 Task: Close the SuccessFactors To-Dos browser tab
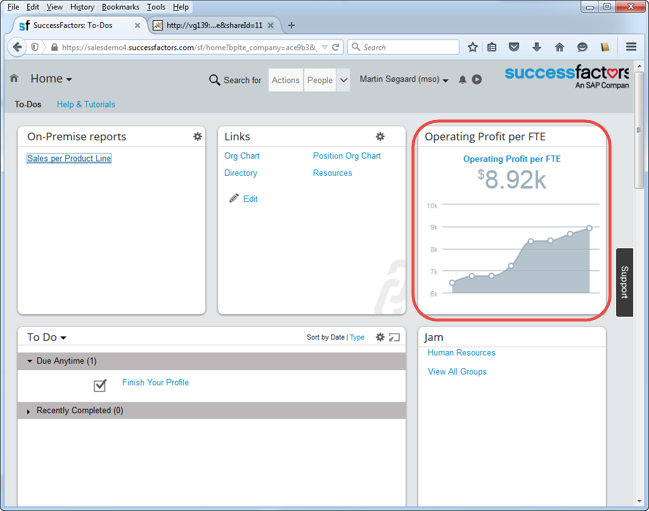[x=137, y=25]
